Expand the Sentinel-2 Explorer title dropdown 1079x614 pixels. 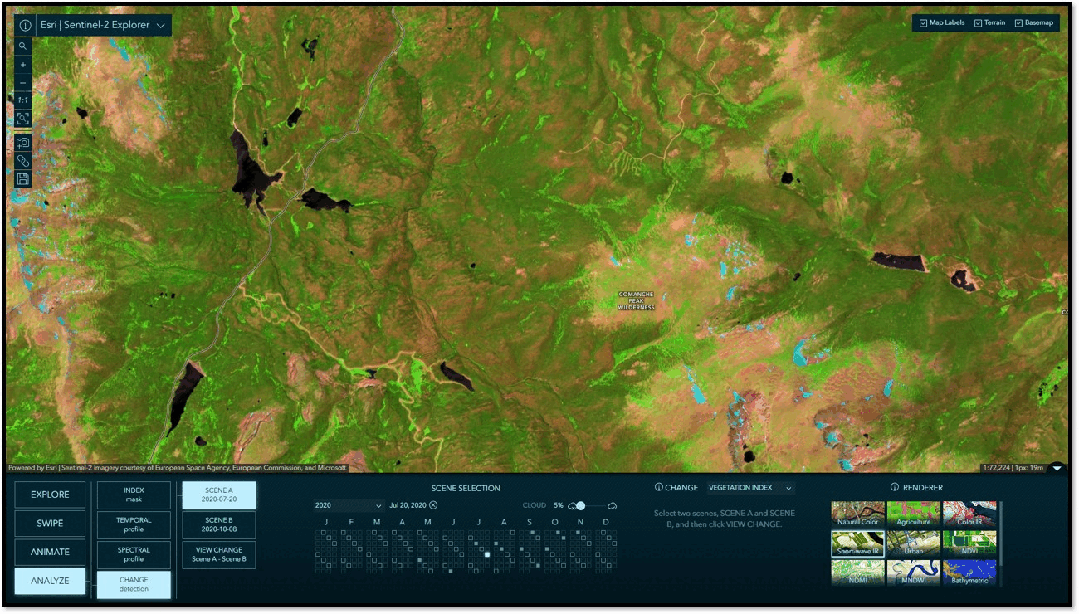(x=161, y=26)
